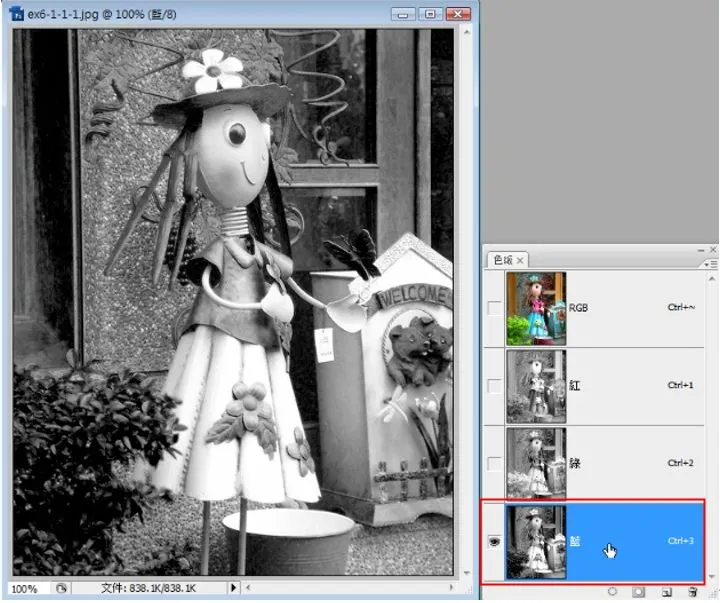Minimize the ex6-1-1-1.jpg document window
This screenshot has height=603, width=720.
pyautogui.click(x=403, y=14)
